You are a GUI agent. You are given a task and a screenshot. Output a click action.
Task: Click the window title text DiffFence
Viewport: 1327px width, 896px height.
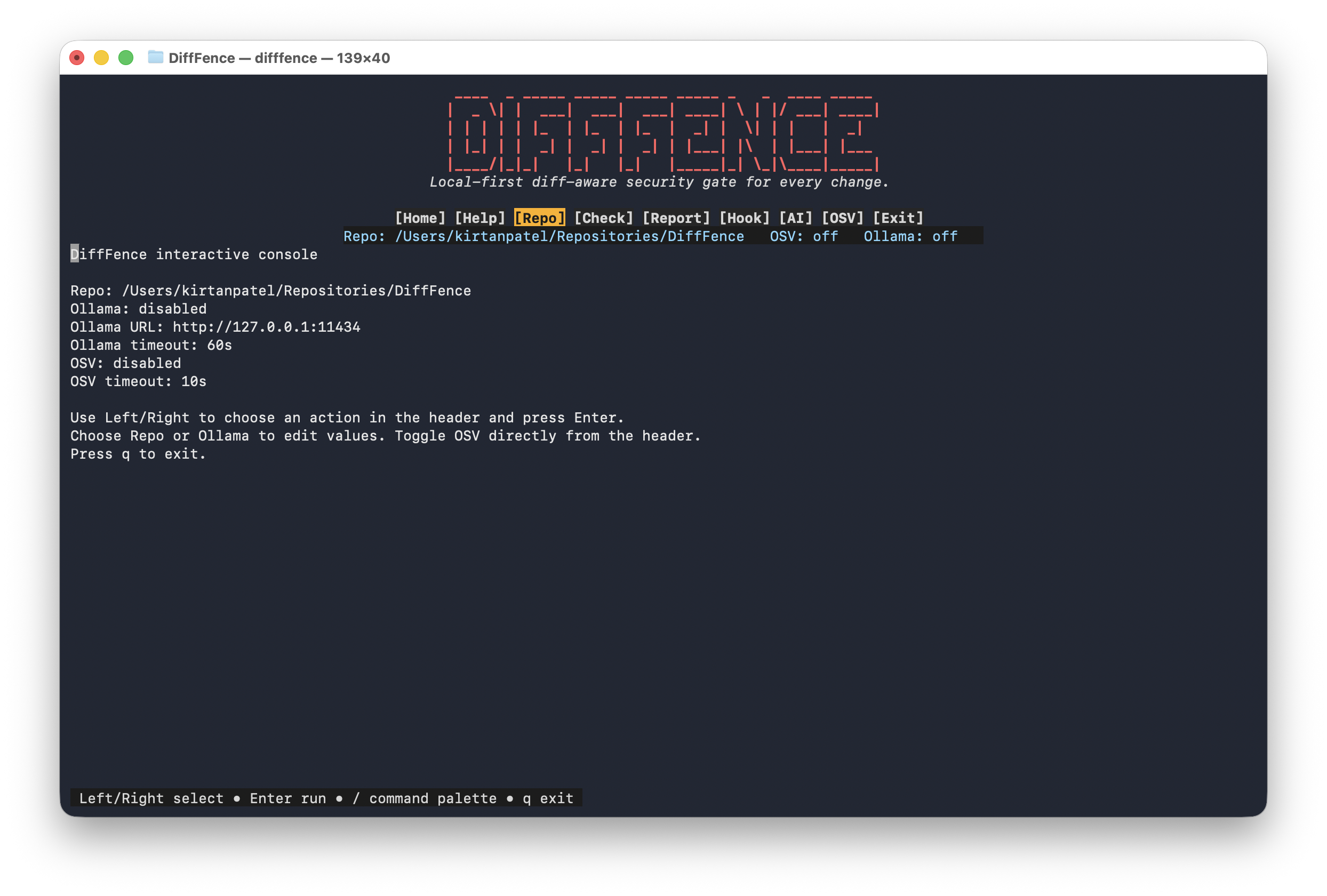tap(202, 58)
